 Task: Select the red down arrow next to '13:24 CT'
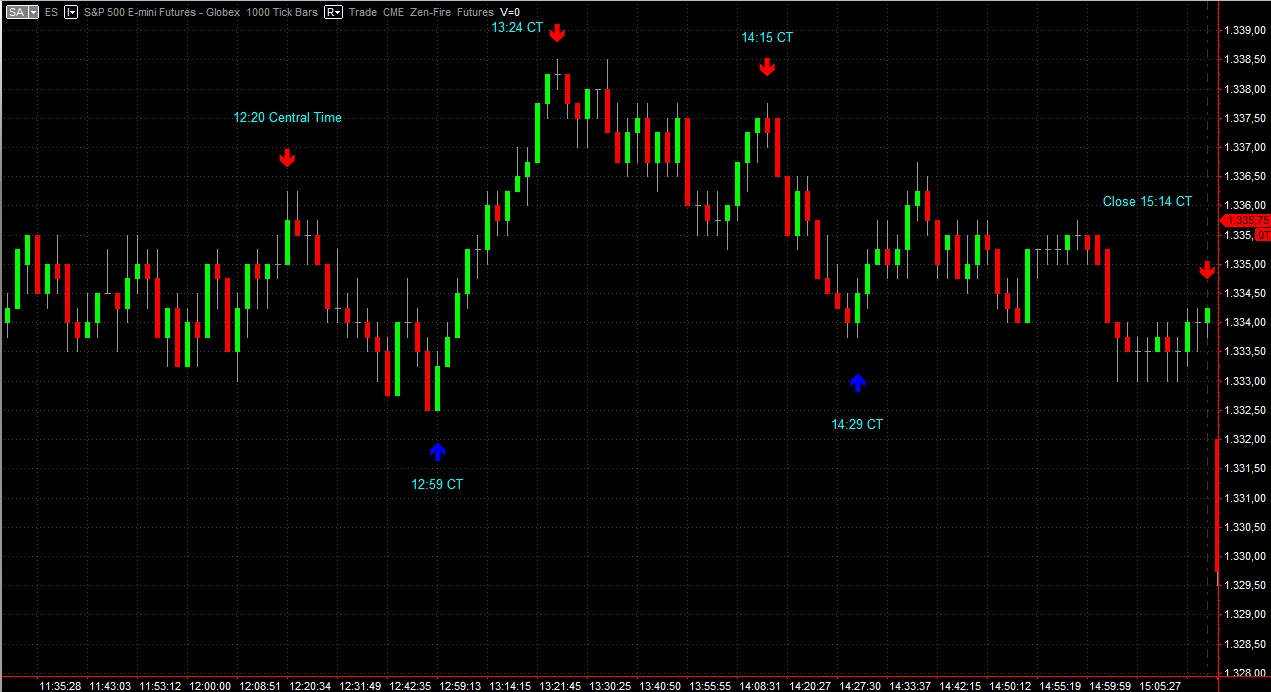tap(557, 32)
